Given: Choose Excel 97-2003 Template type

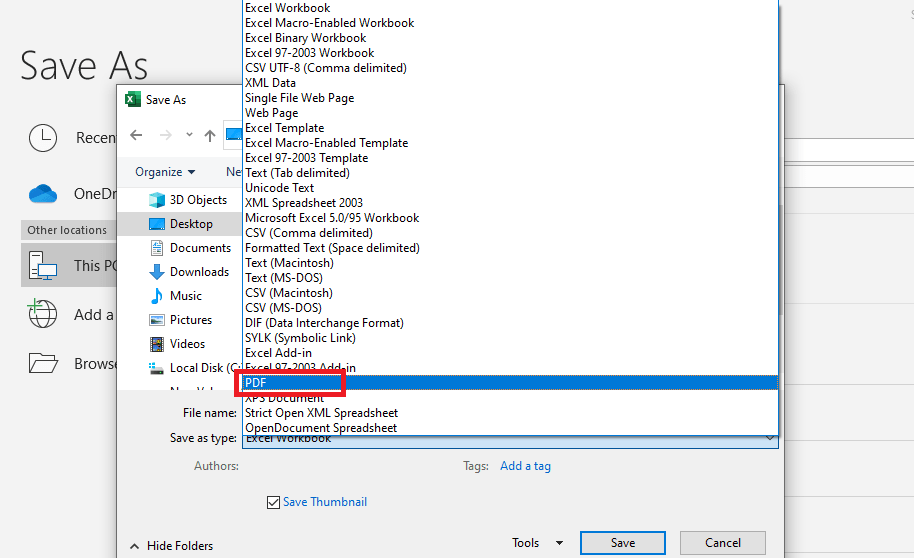Looking at the screenshot, I should [x=510, y=157].
